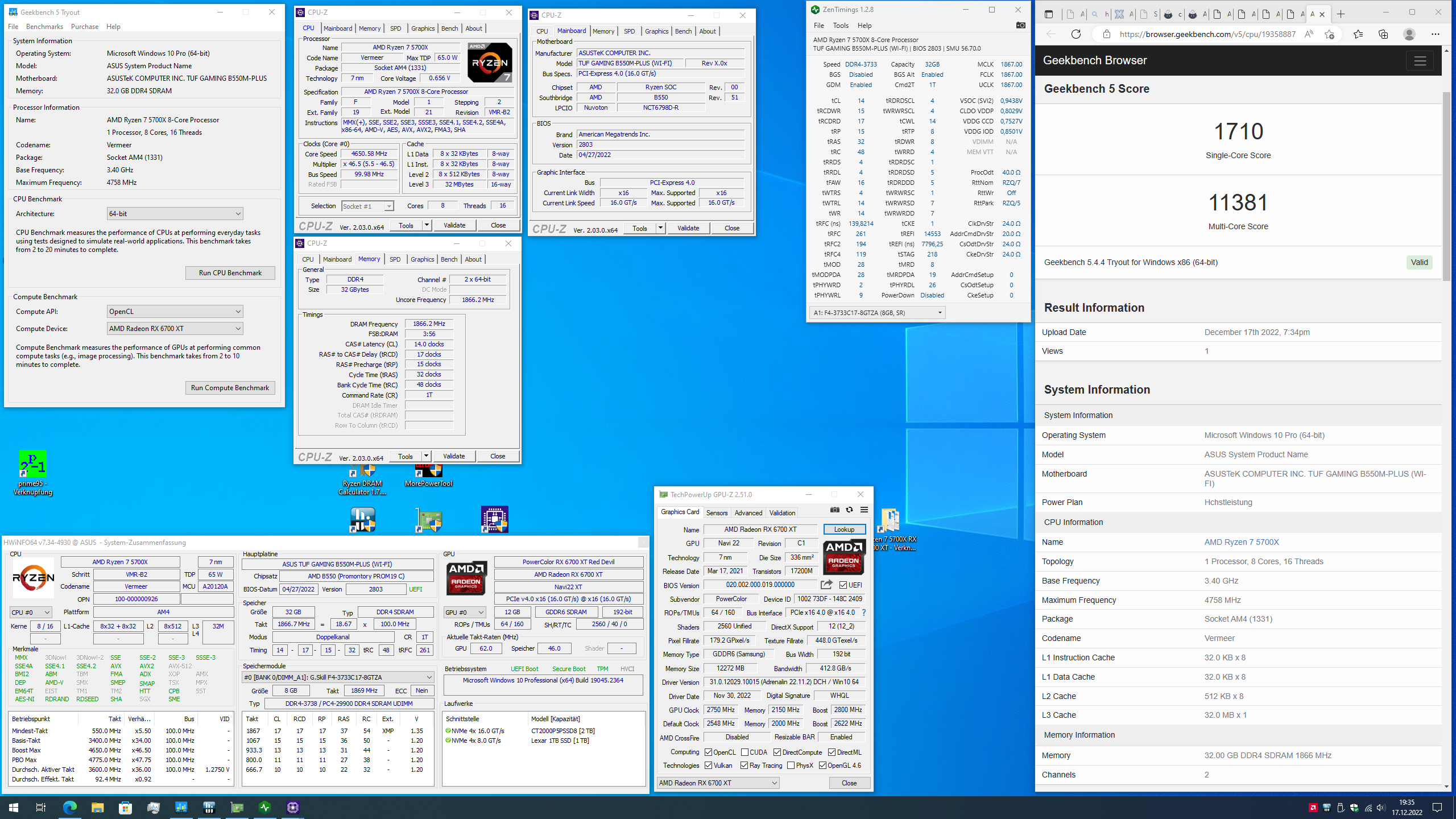Toggle Ray Tracing checkbox in GPU-Z
1456x819 pixels.
[x=744, y=765]
